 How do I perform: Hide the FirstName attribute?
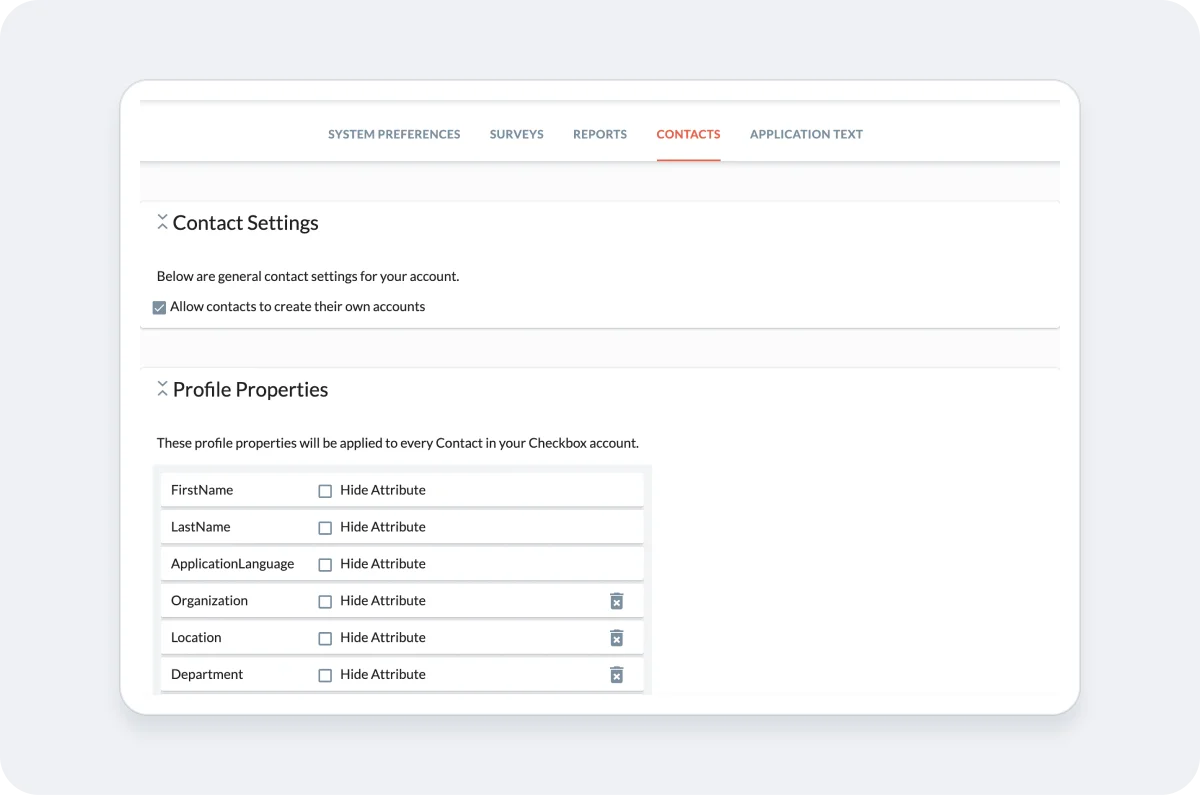[x=325, y=490]
